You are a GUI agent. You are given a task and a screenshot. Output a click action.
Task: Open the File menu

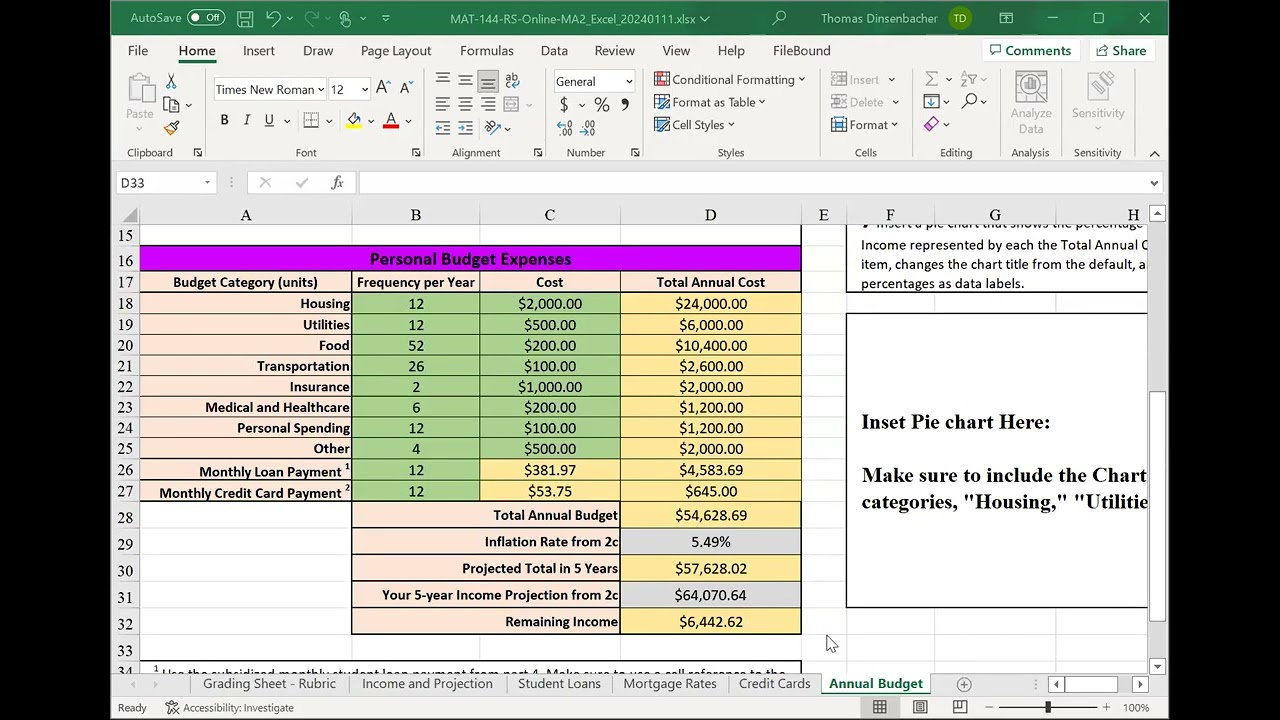(138, 50)
